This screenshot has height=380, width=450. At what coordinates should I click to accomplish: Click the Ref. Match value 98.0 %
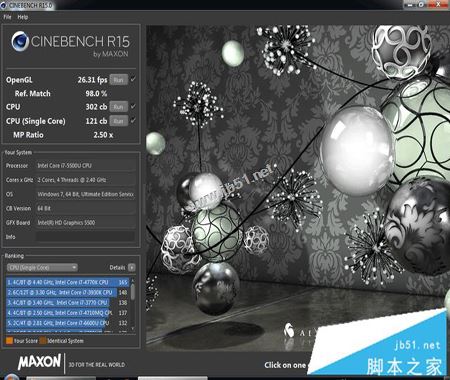pos(96,94)
